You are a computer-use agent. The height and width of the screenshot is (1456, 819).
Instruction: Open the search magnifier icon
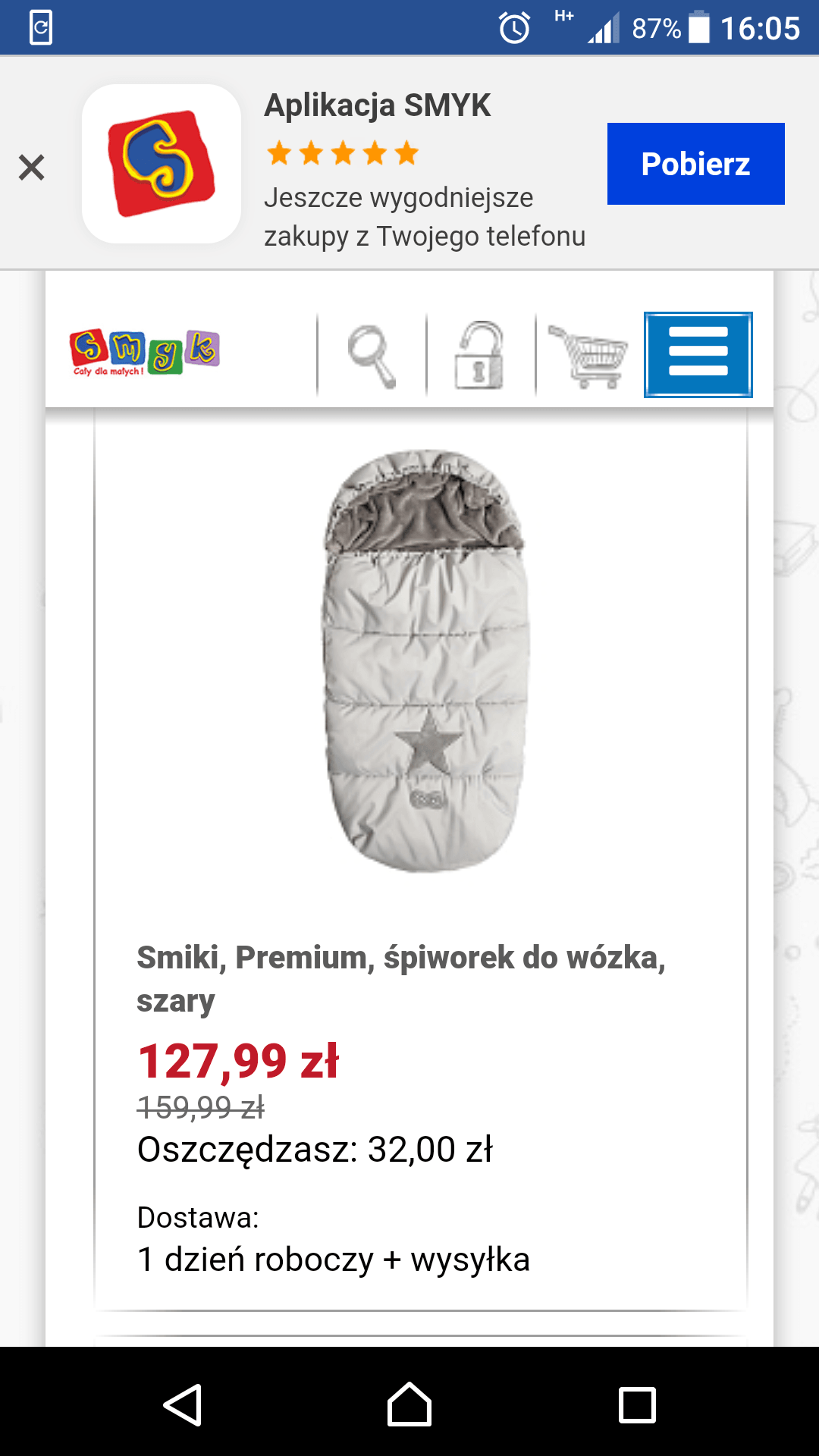pos(372,355)
